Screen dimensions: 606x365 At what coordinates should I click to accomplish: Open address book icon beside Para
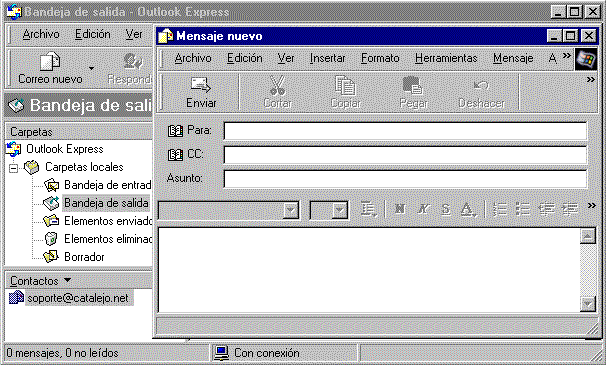(175, 131)
